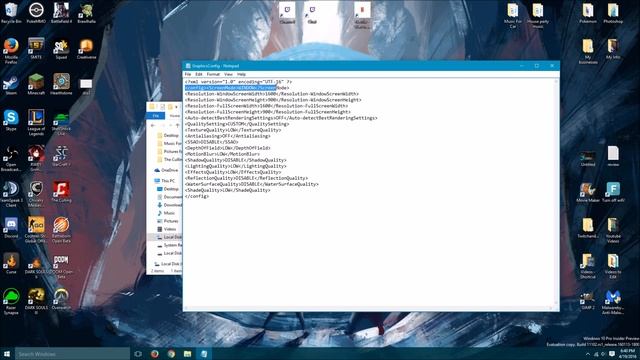640x360 pixels.
Task: Open the Notepad View menu
Action: (228, 74)
